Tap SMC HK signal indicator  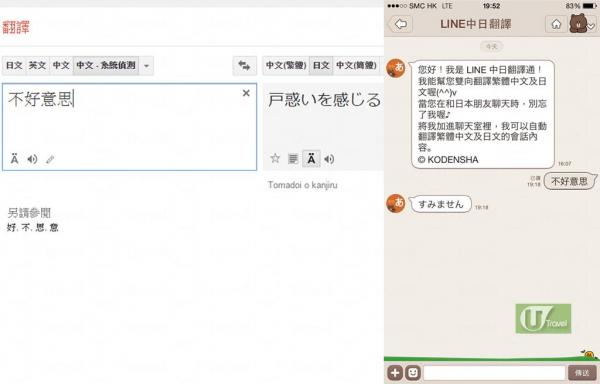click(413, 6)
